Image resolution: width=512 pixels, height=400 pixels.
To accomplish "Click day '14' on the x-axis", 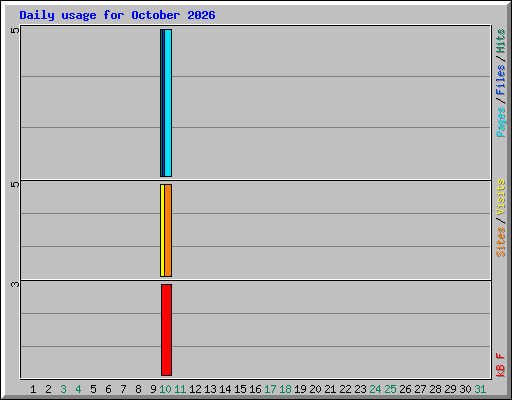I will (x=225, y=389).
